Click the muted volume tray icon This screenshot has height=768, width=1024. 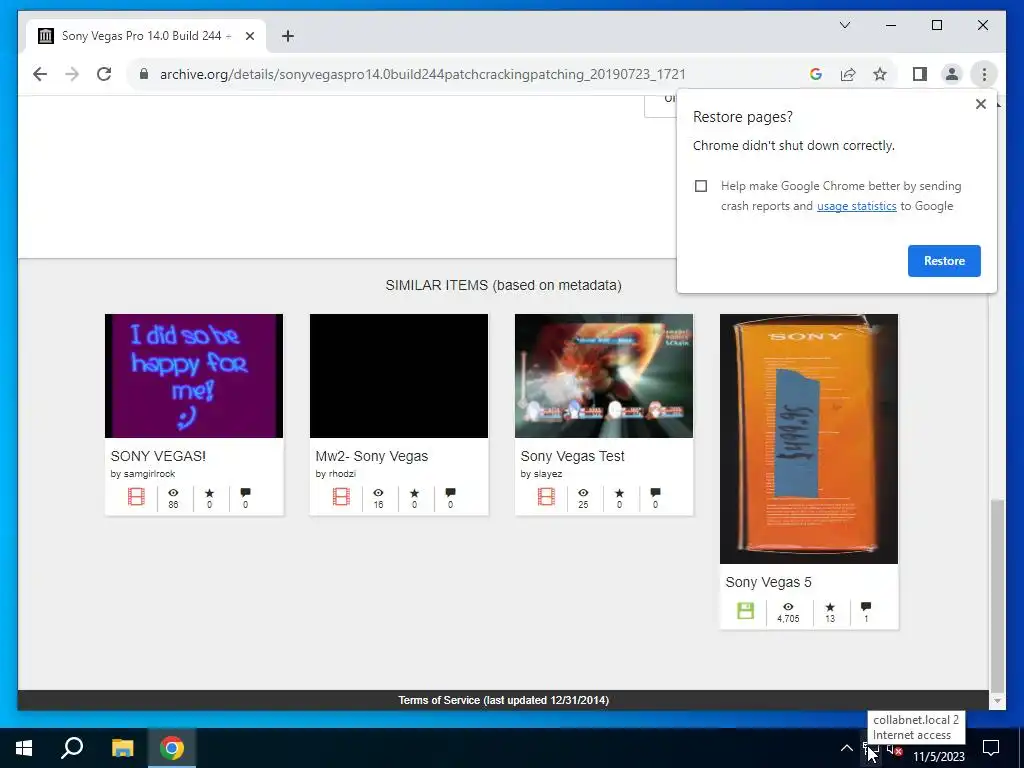point(895,750)
